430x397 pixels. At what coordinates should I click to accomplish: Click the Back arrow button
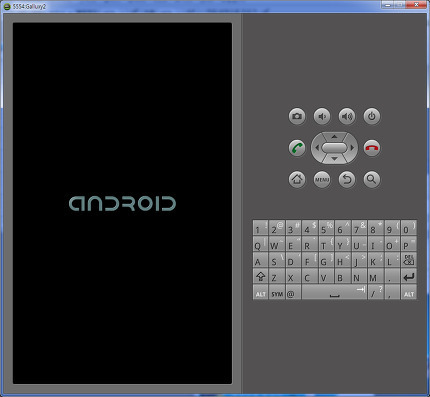click(347, 179)
